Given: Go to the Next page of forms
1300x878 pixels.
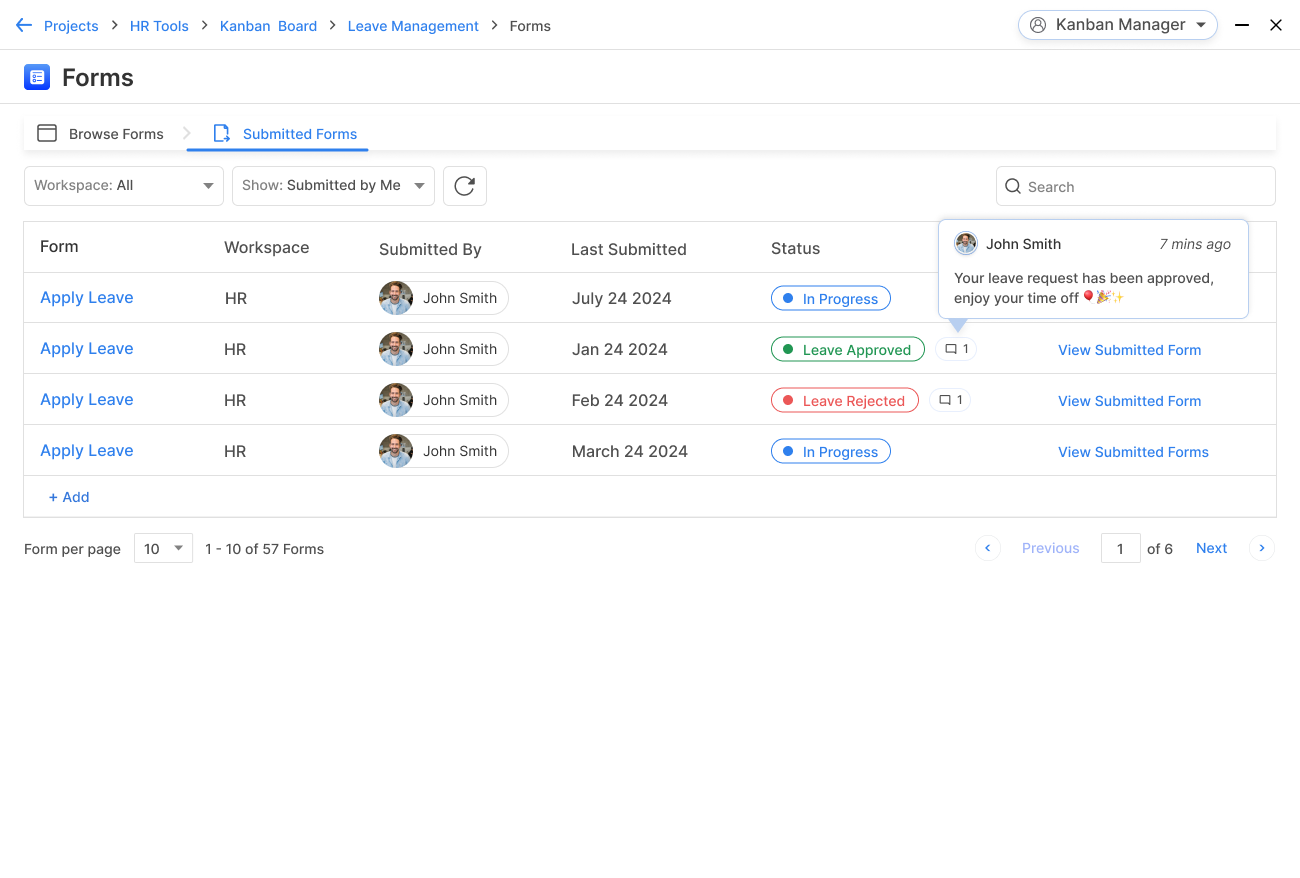Looking at the screenshot, I should click(1211, 548).
